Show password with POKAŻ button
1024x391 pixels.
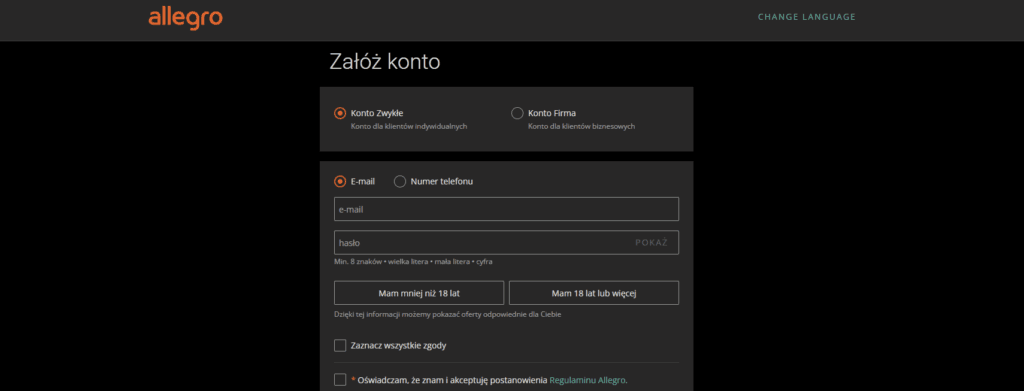point(651,242)
